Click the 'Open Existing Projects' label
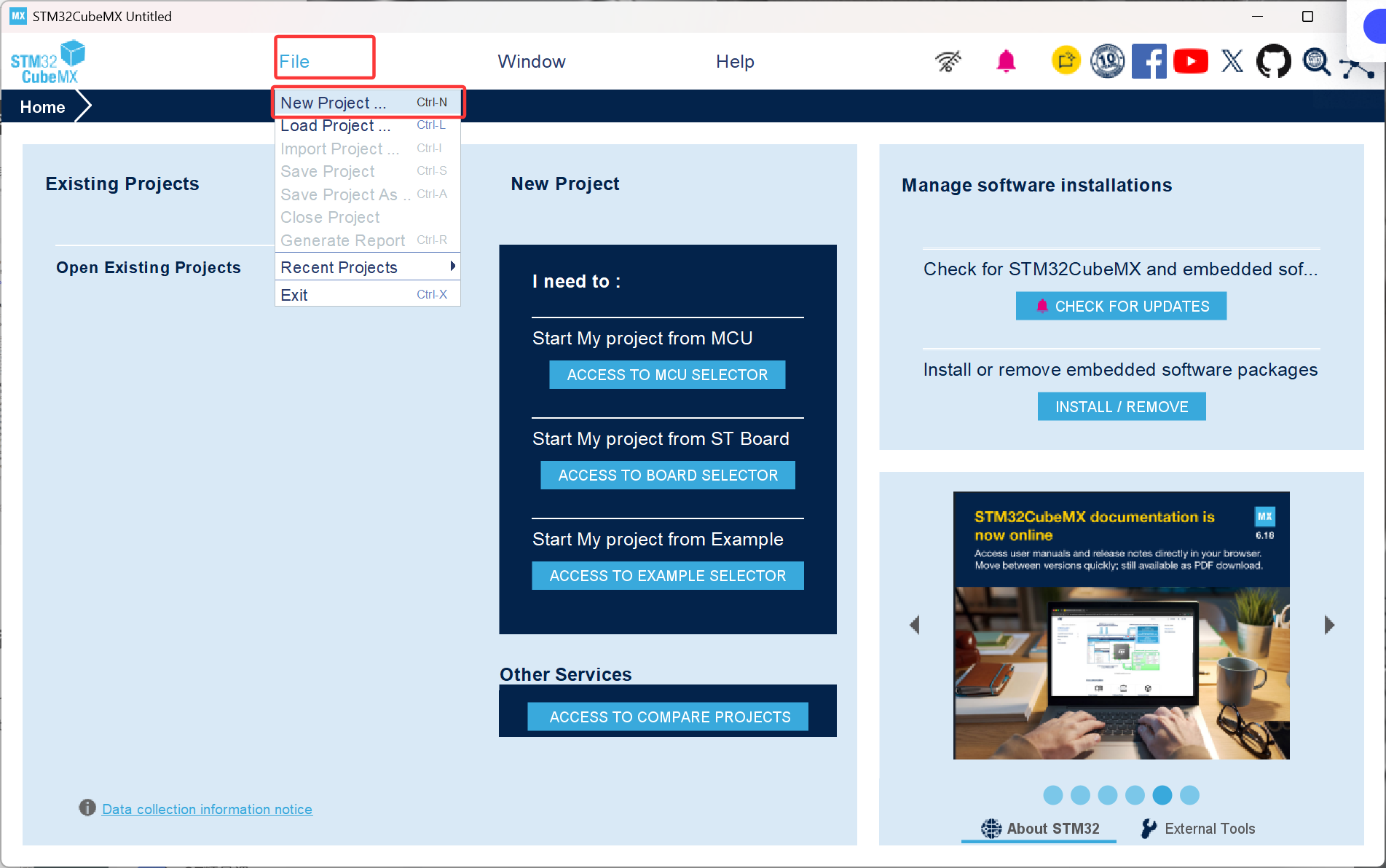Image resolution: width=1386 pixels, height=868 pixels. (149, 267)
